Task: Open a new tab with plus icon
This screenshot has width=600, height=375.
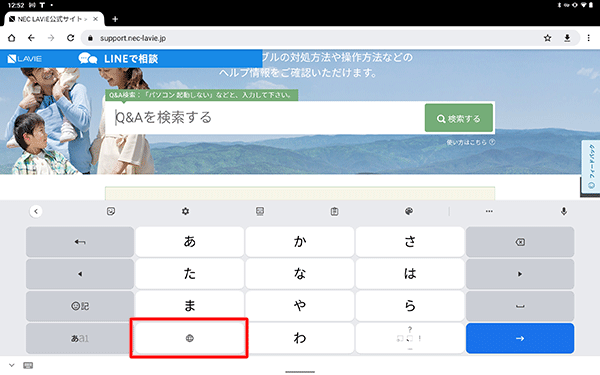Action: 115,19
